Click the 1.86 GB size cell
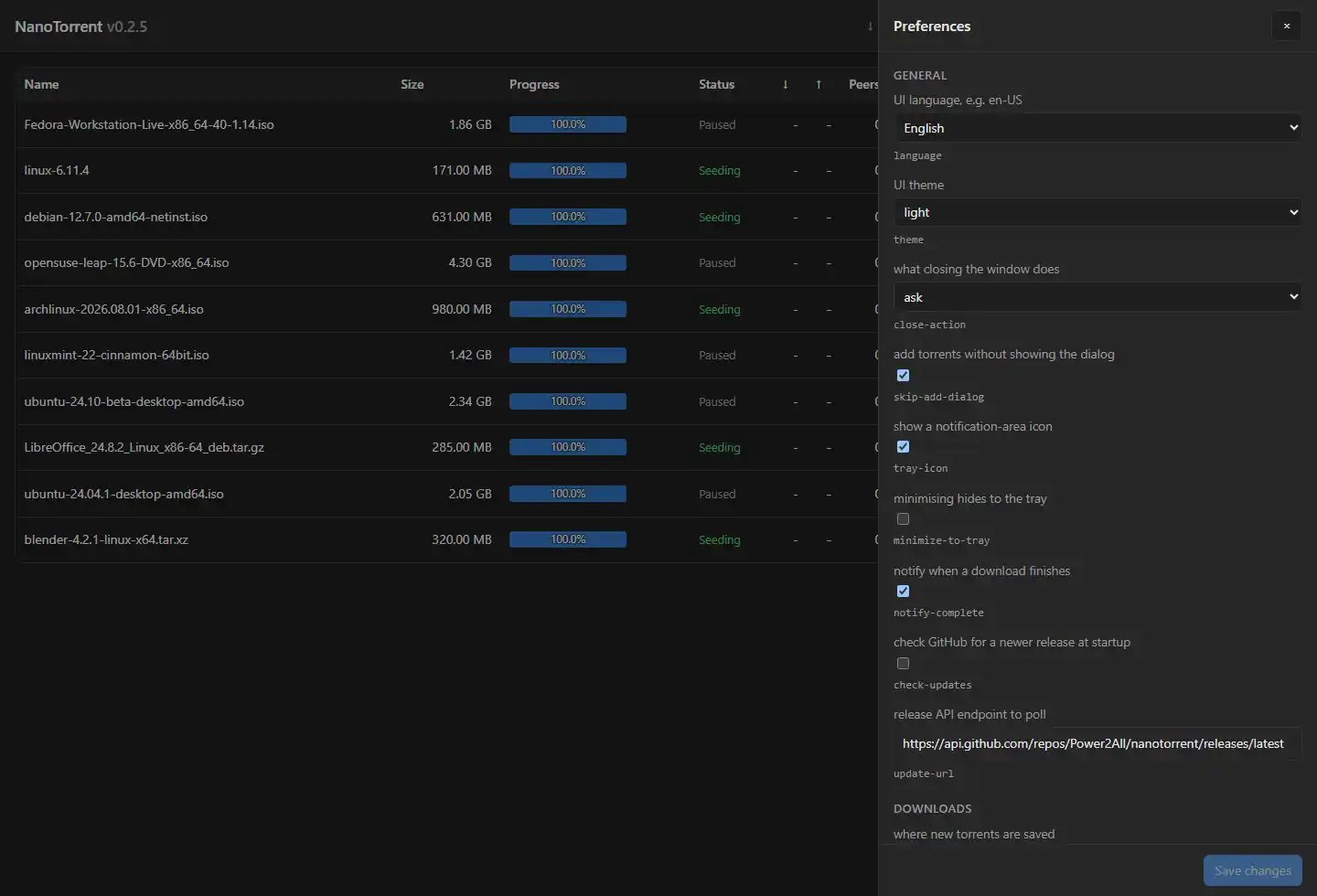The height and width of the screenshot is (896, 1317). coord(470,124)
